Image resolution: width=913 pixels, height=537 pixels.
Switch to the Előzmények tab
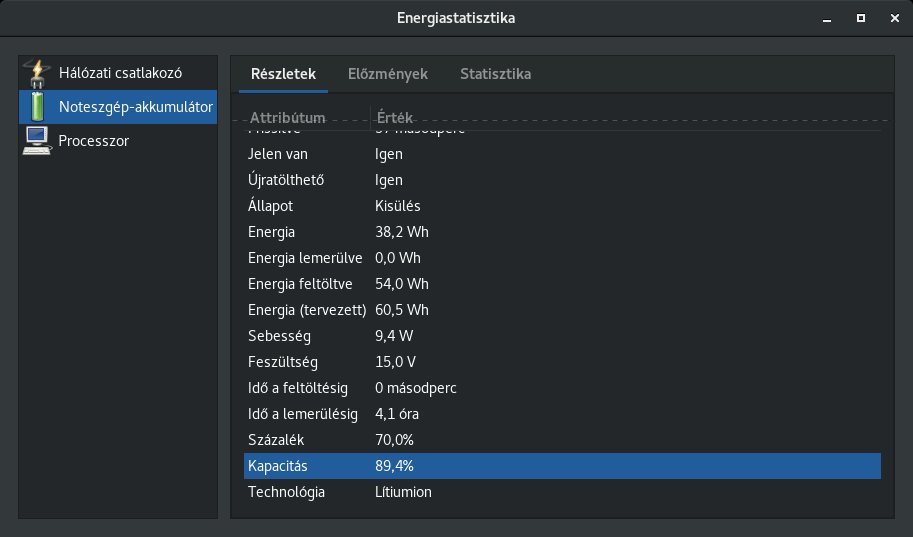[387, 74]
